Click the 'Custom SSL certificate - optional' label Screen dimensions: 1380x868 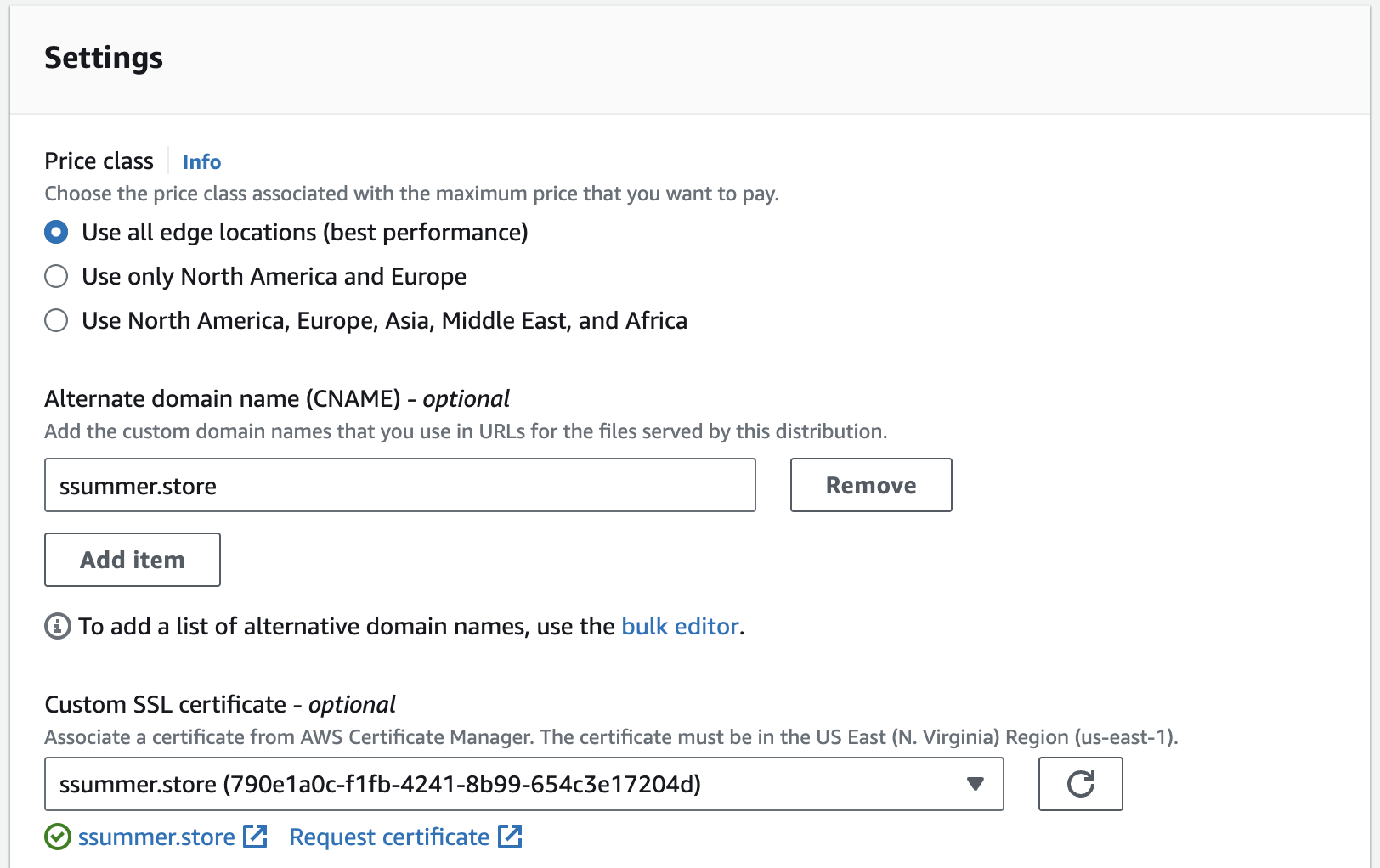click(219, 705)
